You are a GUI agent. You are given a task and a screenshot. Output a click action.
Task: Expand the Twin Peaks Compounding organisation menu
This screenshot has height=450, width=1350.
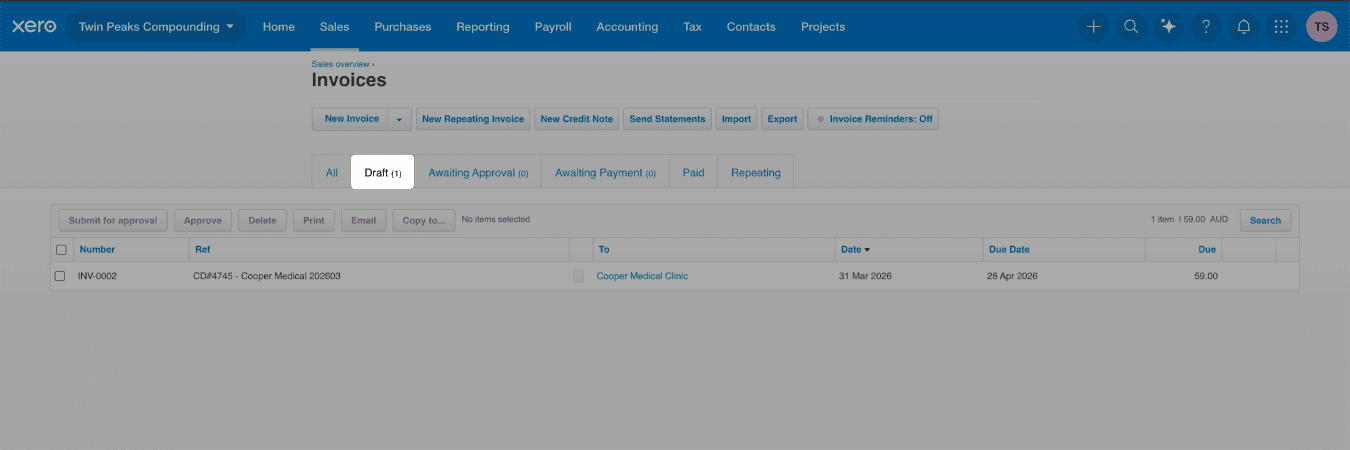point(156,27)
